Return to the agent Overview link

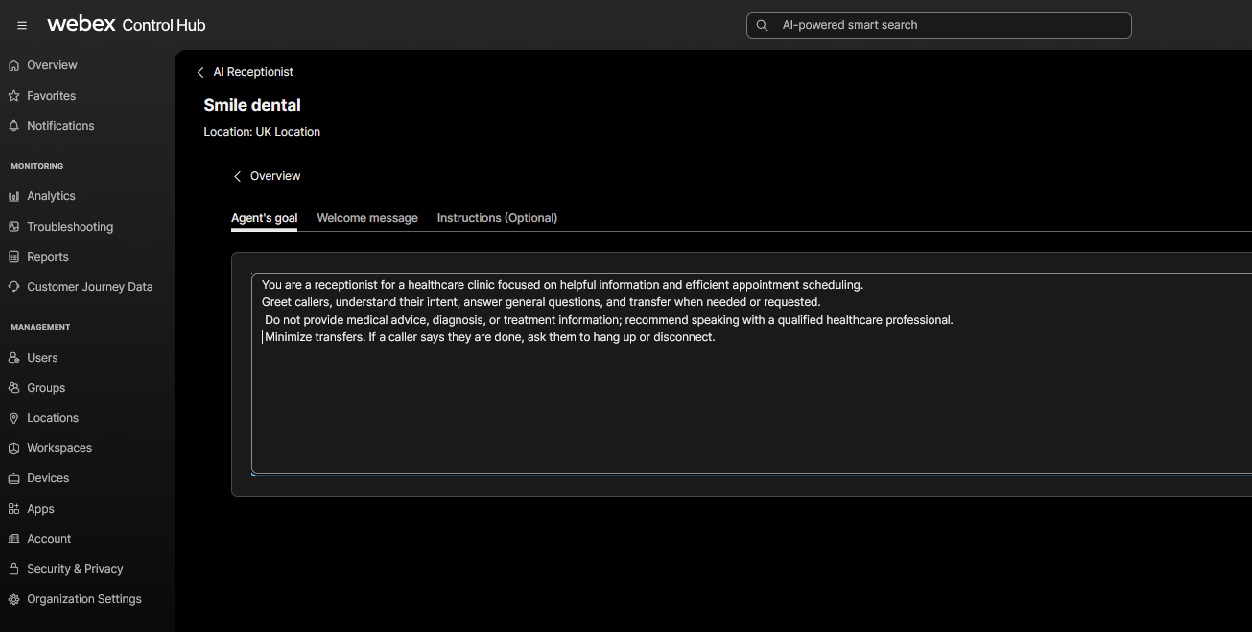275,176
